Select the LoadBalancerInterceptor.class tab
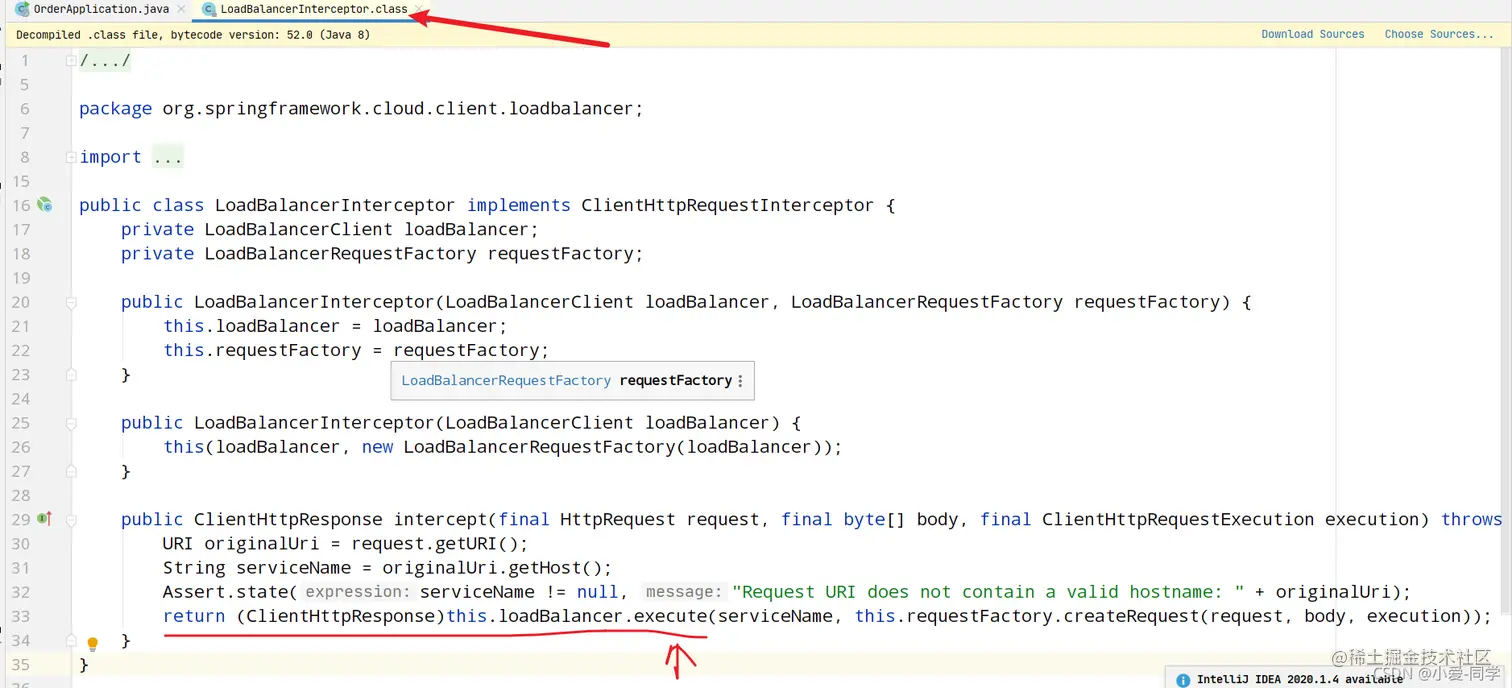The image size is (1512, 688). pyautogui.click(x=313, y=9)
